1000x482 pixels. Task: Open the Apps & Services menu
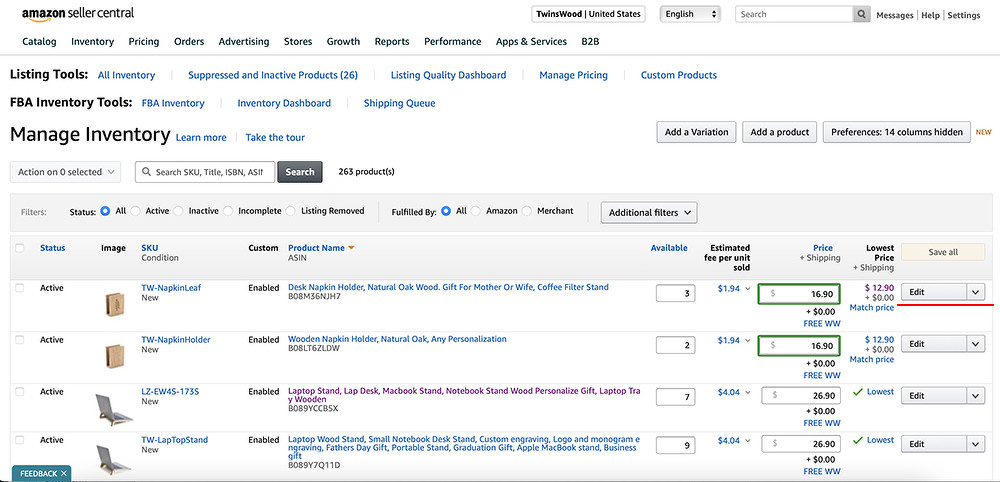pyautogui.click(x=531, y=41)
